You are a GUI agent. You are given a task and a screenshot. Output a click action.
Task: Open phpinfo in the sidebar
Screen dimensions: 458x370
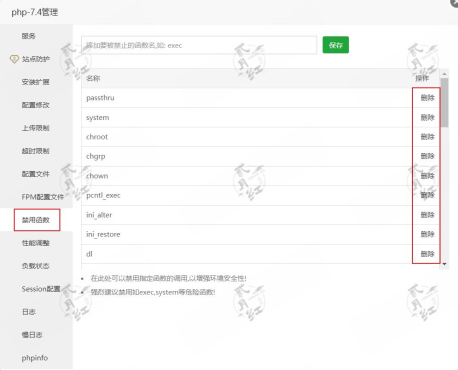pyautogui.click(x=35, y=358)
